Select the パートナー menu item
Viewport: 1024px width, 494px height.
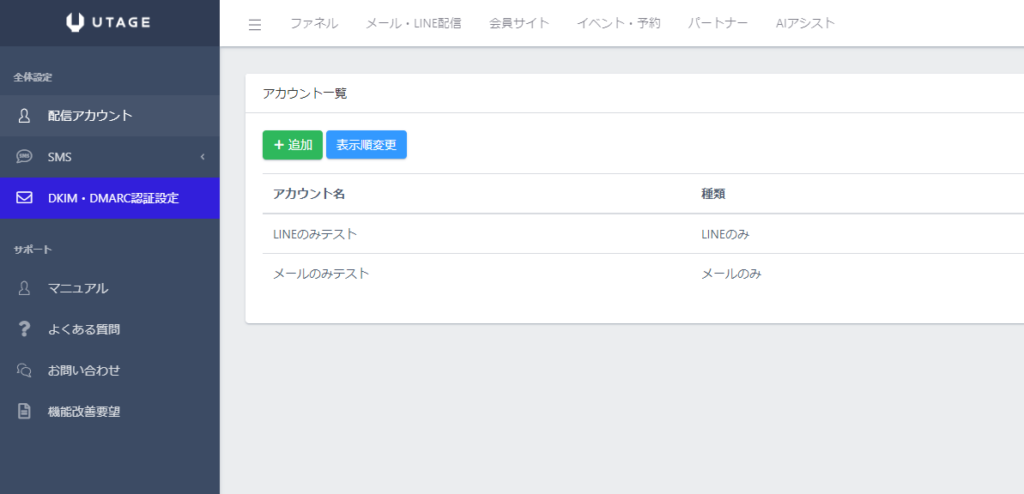point(718,23)
